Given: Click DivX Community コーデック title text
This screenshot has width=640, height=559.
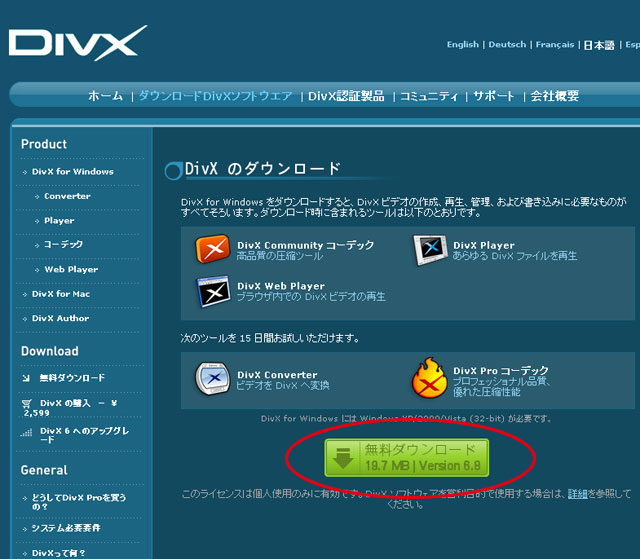Looking at the screenshot, I should 305,245.
